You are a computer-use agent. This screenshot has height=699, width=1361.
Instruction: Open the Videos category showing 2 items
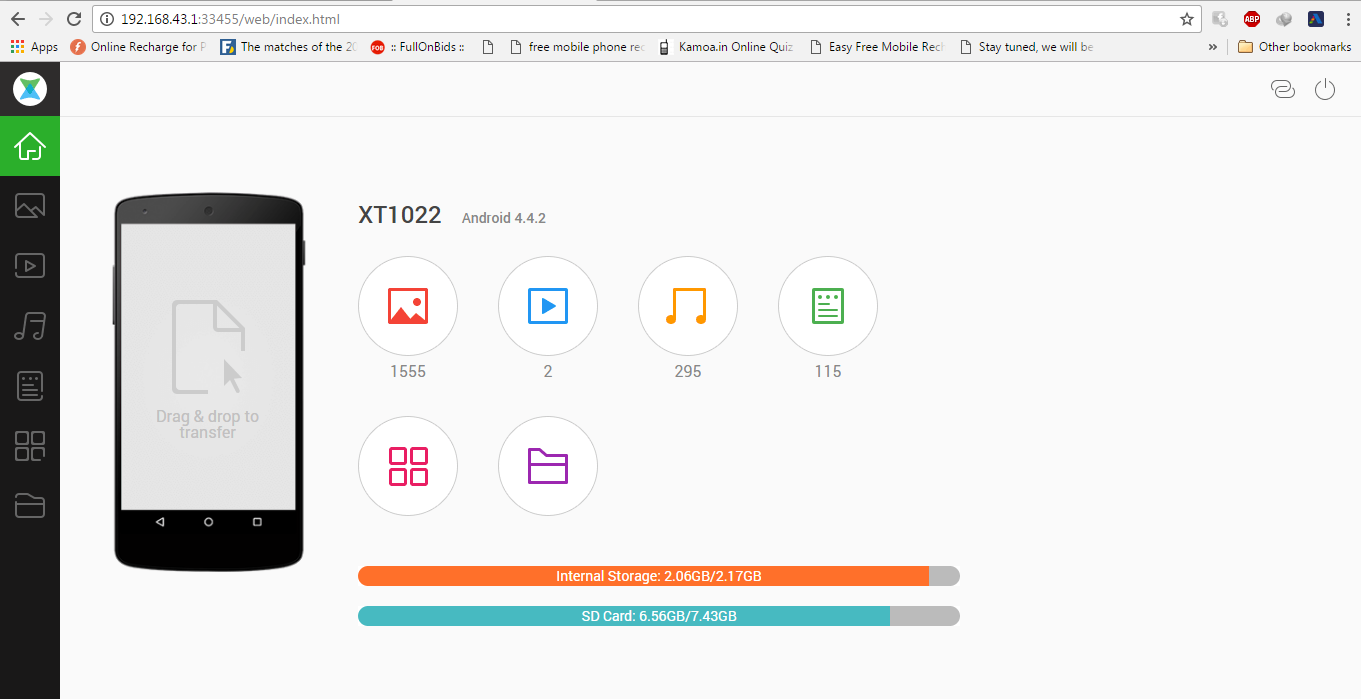[x=547, y=306]
